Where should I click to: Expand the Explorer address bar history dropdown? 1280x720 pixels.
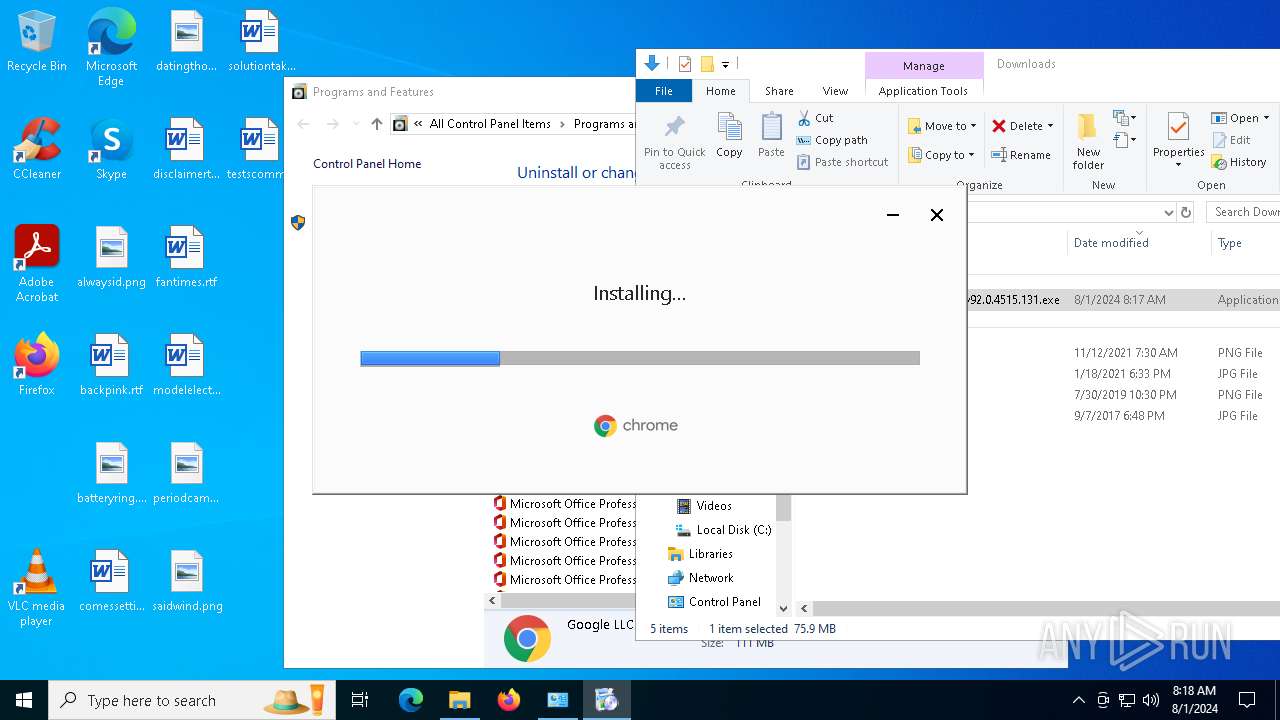point(1168,212)
